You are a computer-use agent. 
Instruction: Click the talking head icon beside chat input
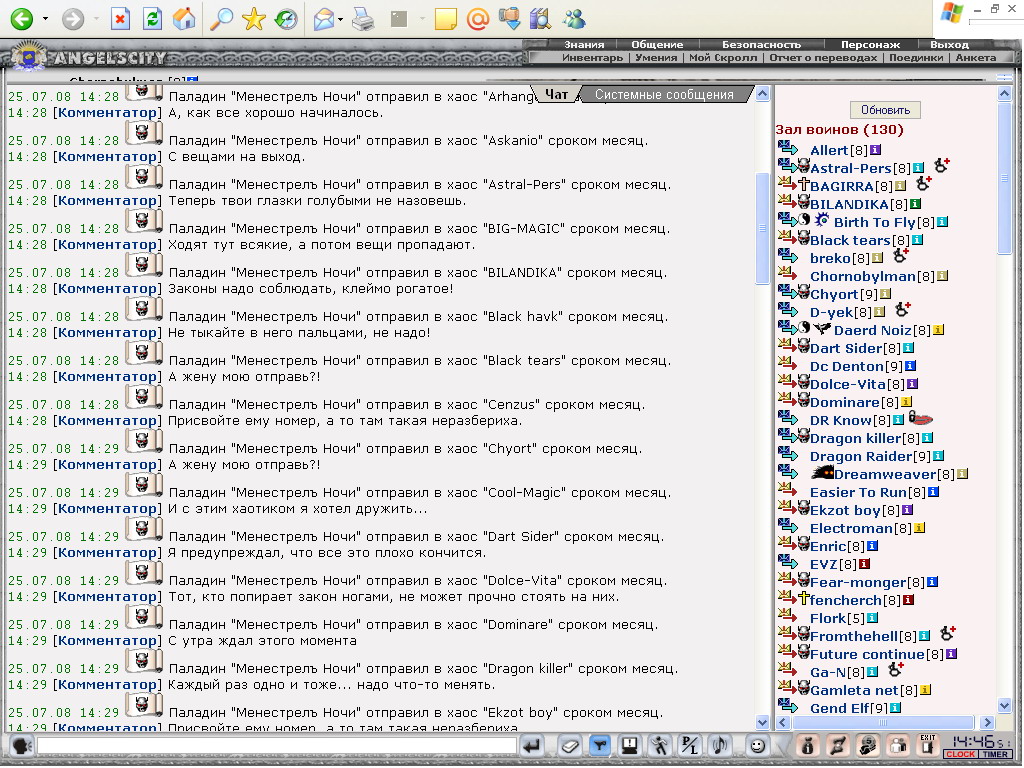point(22,745)
